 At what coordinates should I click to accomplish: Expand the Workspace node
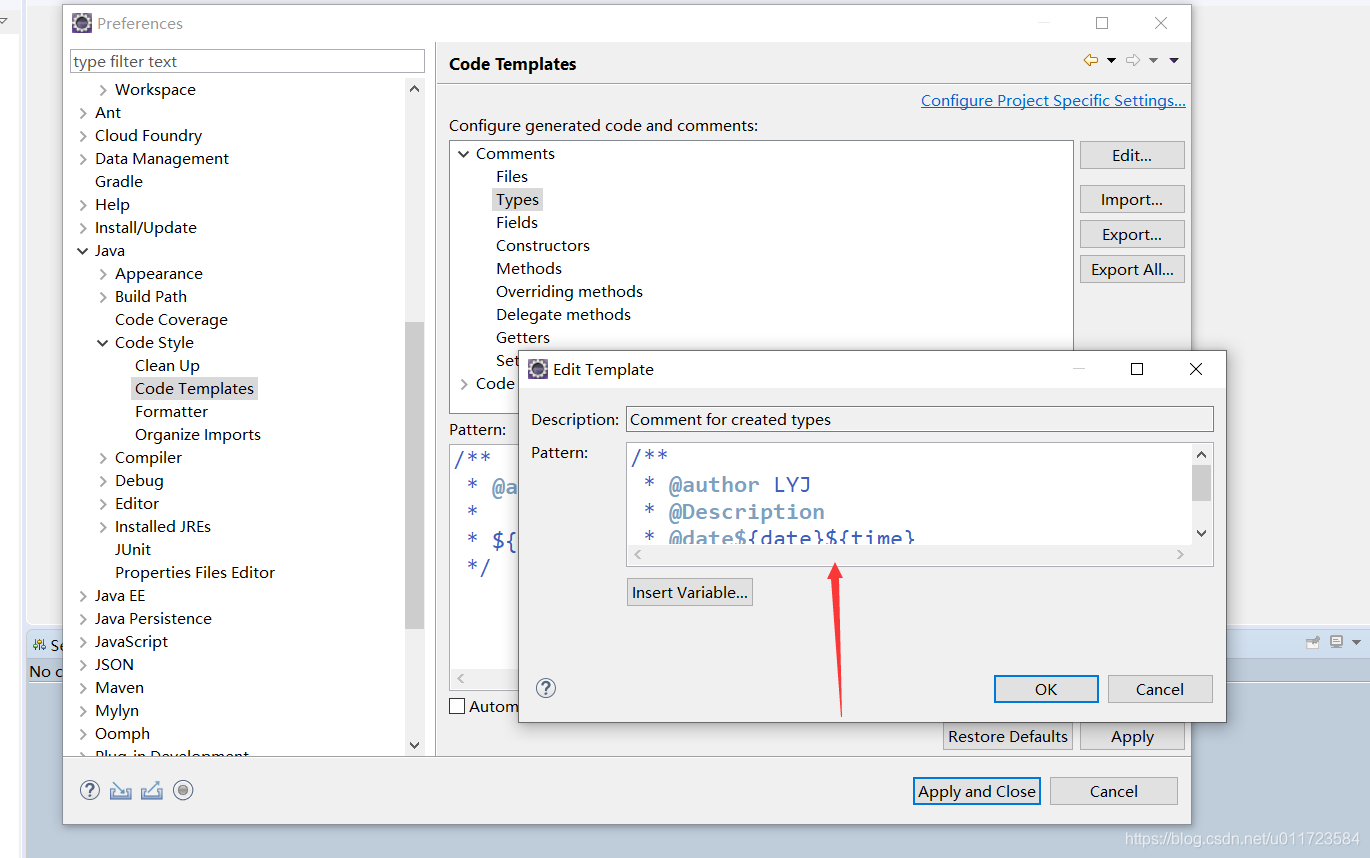coord(103,90)
